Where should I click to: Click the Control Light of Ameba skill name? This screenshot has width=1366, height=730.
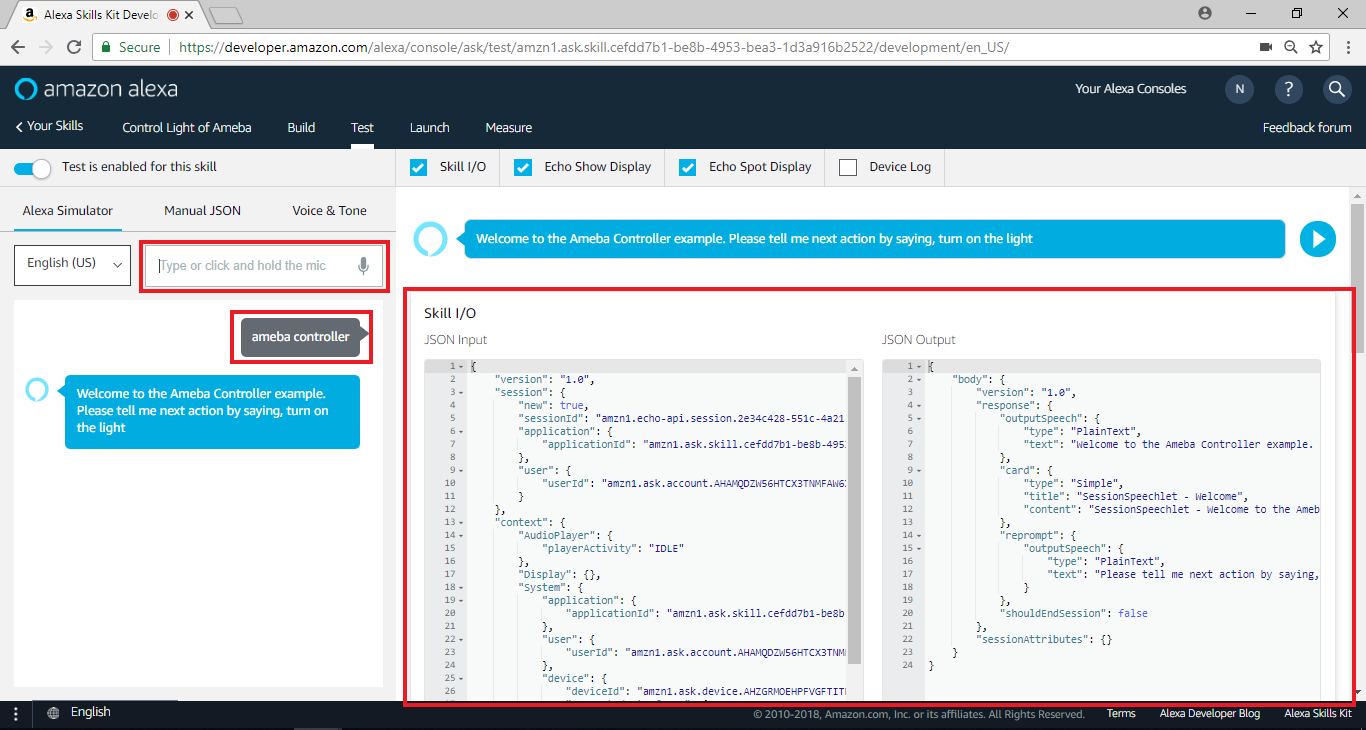[187, 128]
